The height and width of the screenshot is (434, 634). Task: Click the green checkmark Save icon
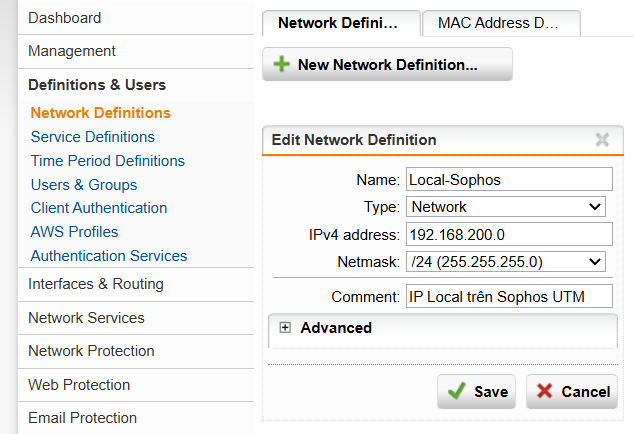457,392
